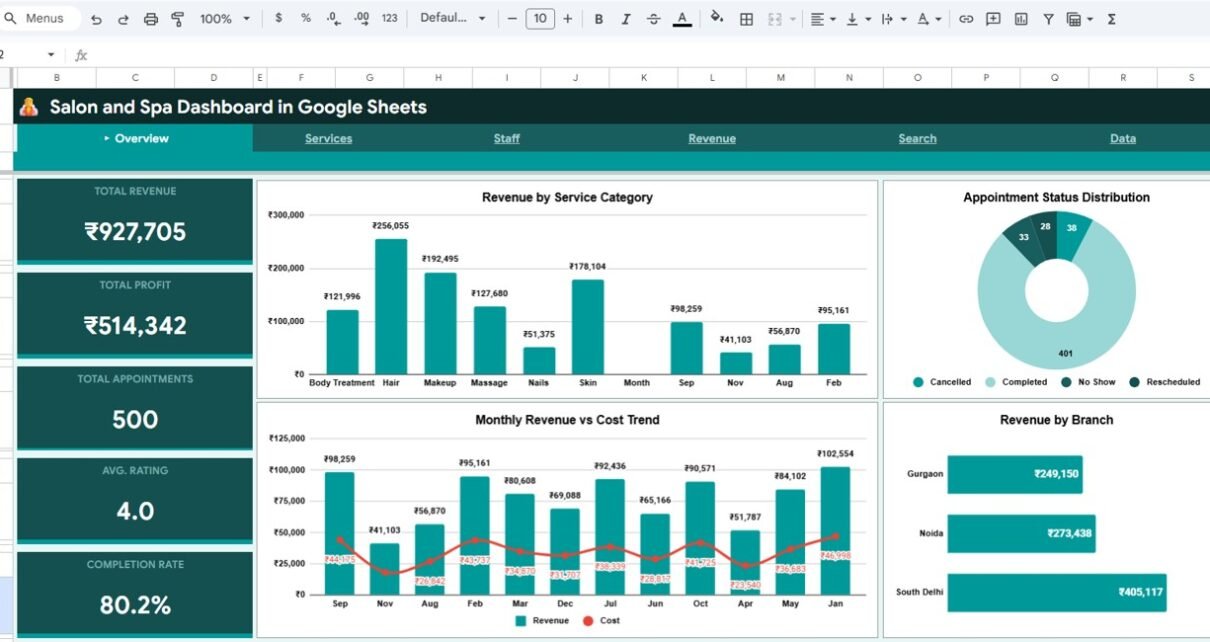1210x642 pixels.
Task: Toggle italic formatting
Action: click(626, 19)
